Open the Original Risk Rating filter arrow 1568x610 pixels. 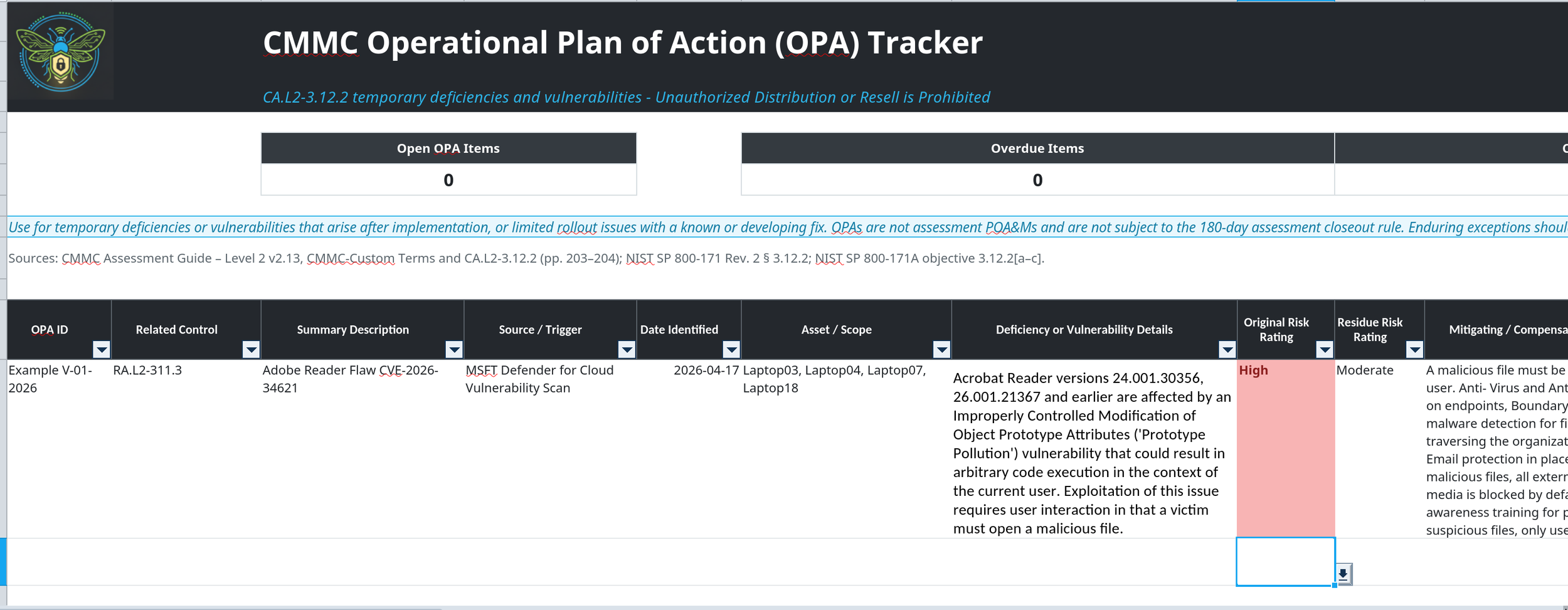point(1324,349)
